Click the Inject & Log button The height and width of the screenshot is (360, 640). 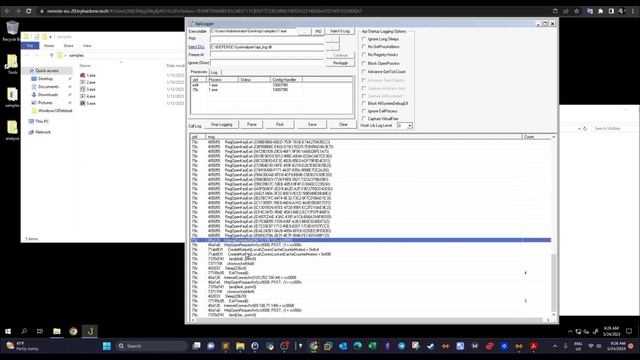coord(340,31)
